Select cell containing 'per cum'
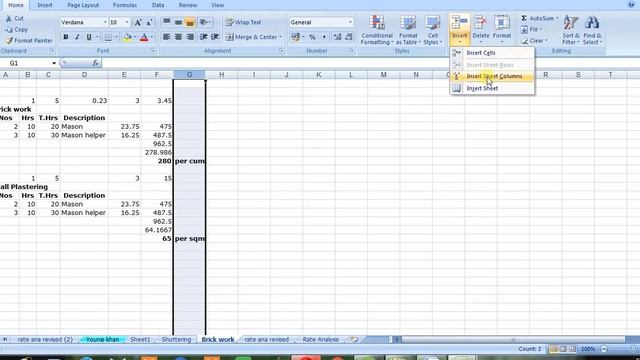 click(189, 161)
